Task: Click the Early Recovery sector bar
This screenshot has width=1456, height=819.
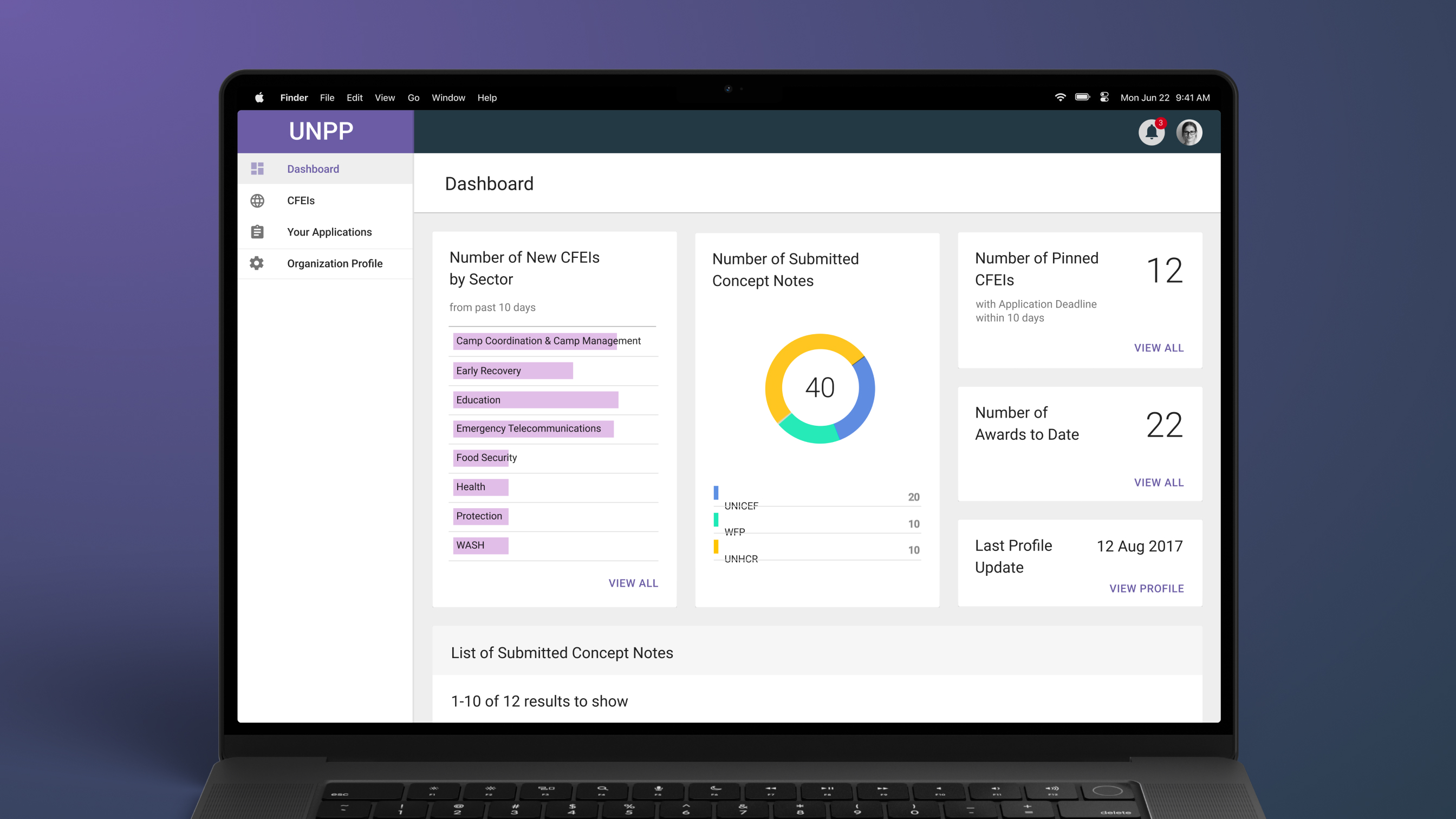Action: [x=512, y=371]
